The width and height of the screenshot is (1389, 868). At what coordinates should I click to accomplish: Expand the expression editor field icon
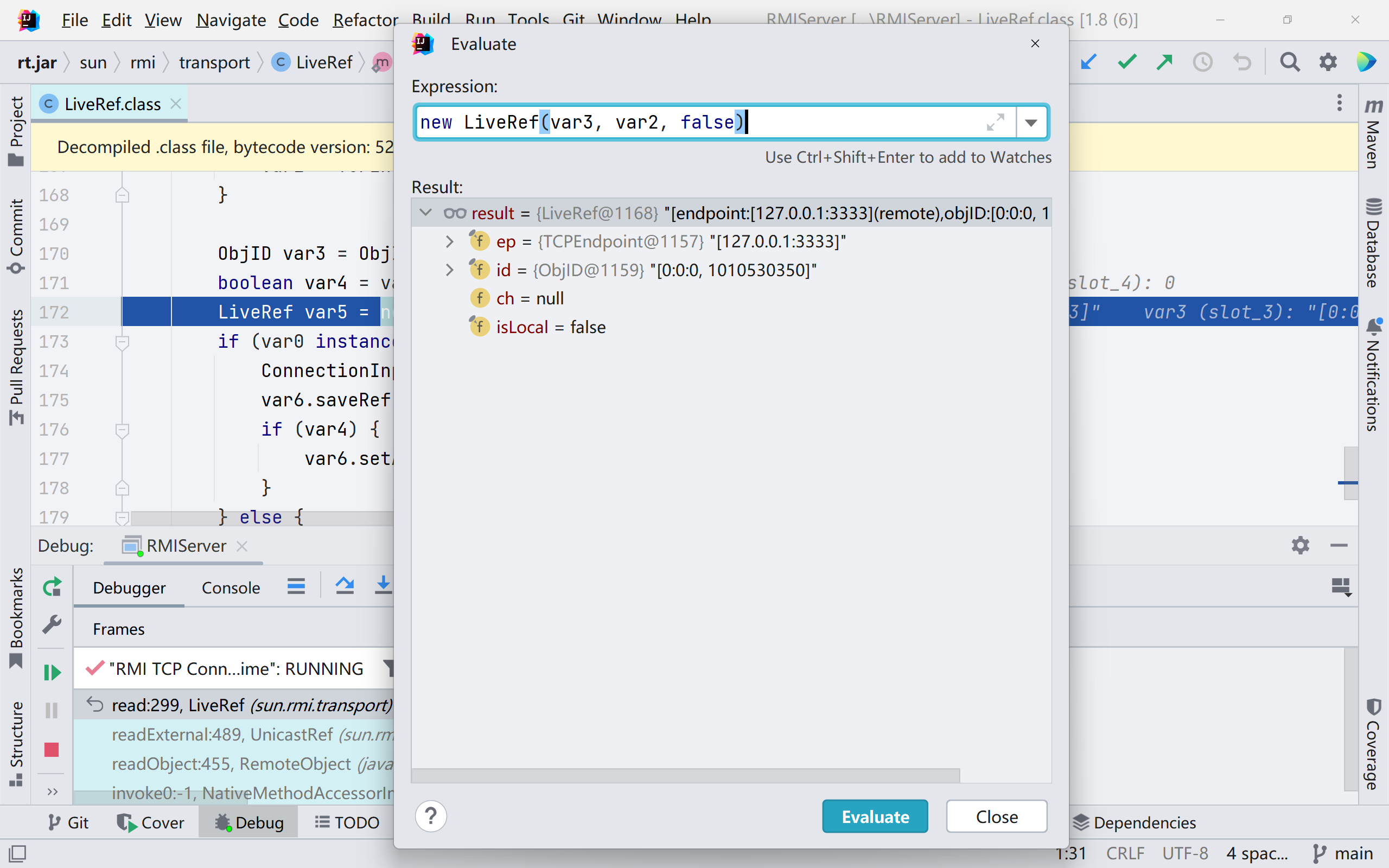click(995, 122)
